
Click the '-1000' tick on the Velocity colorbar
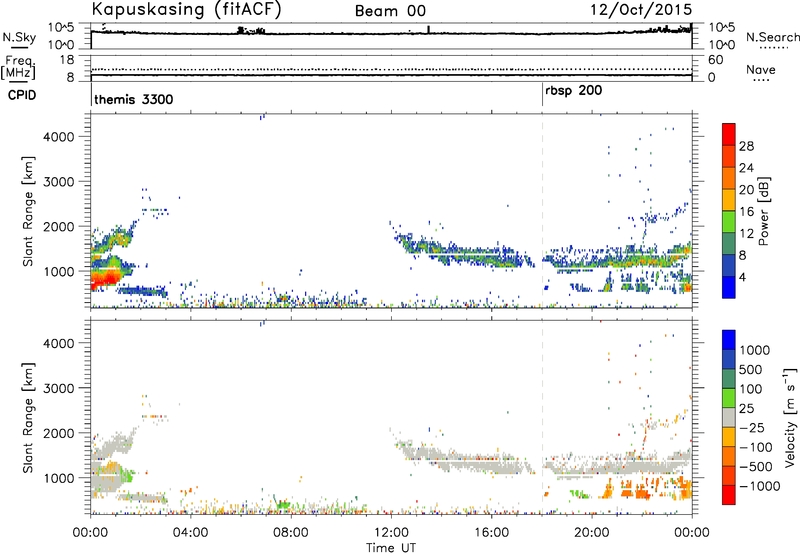(x=759, y=486)
